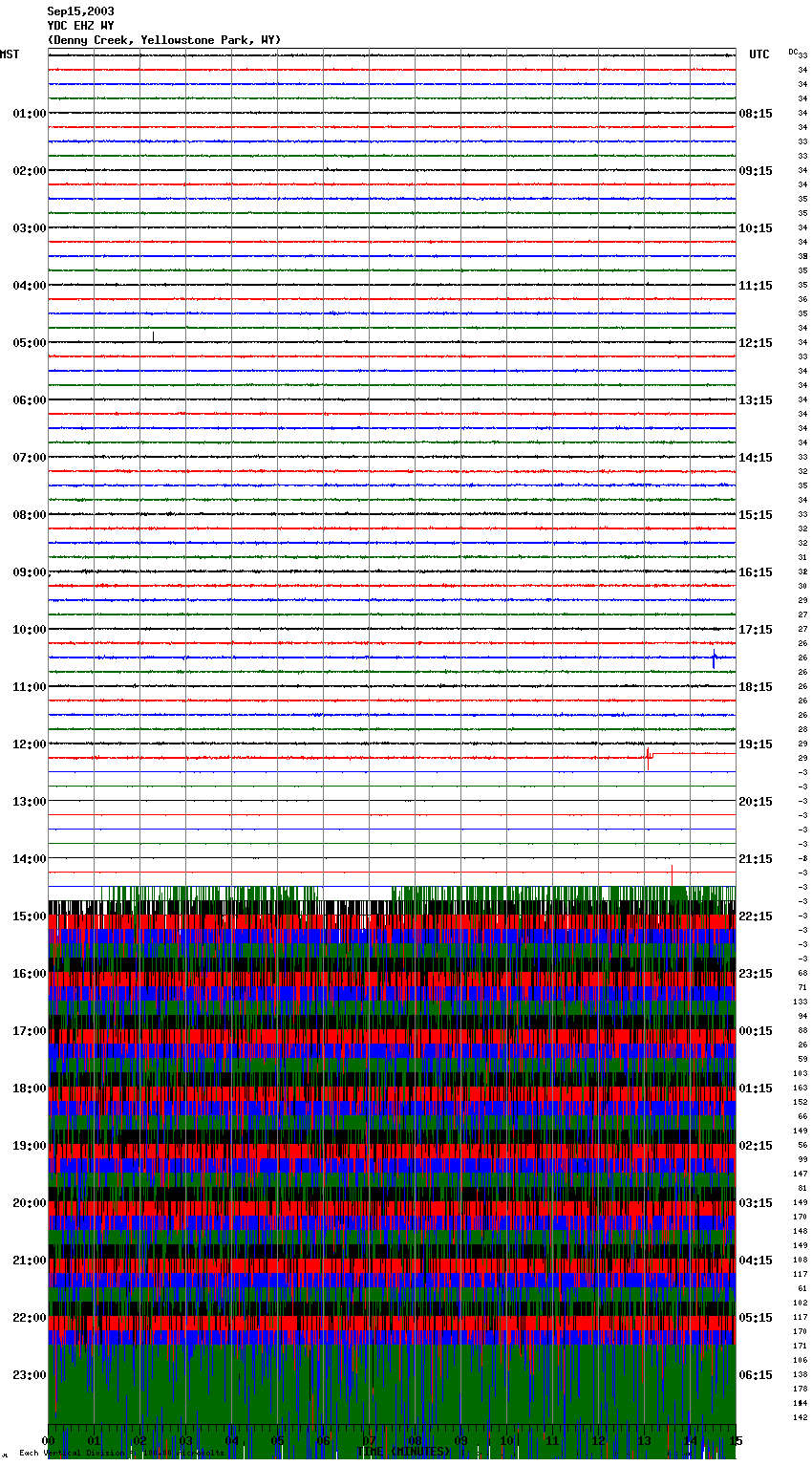The height and width of the screenshot is (1466, 812).
Task: Select the 22:00 MST hour label
Action: coord(29,1318)
